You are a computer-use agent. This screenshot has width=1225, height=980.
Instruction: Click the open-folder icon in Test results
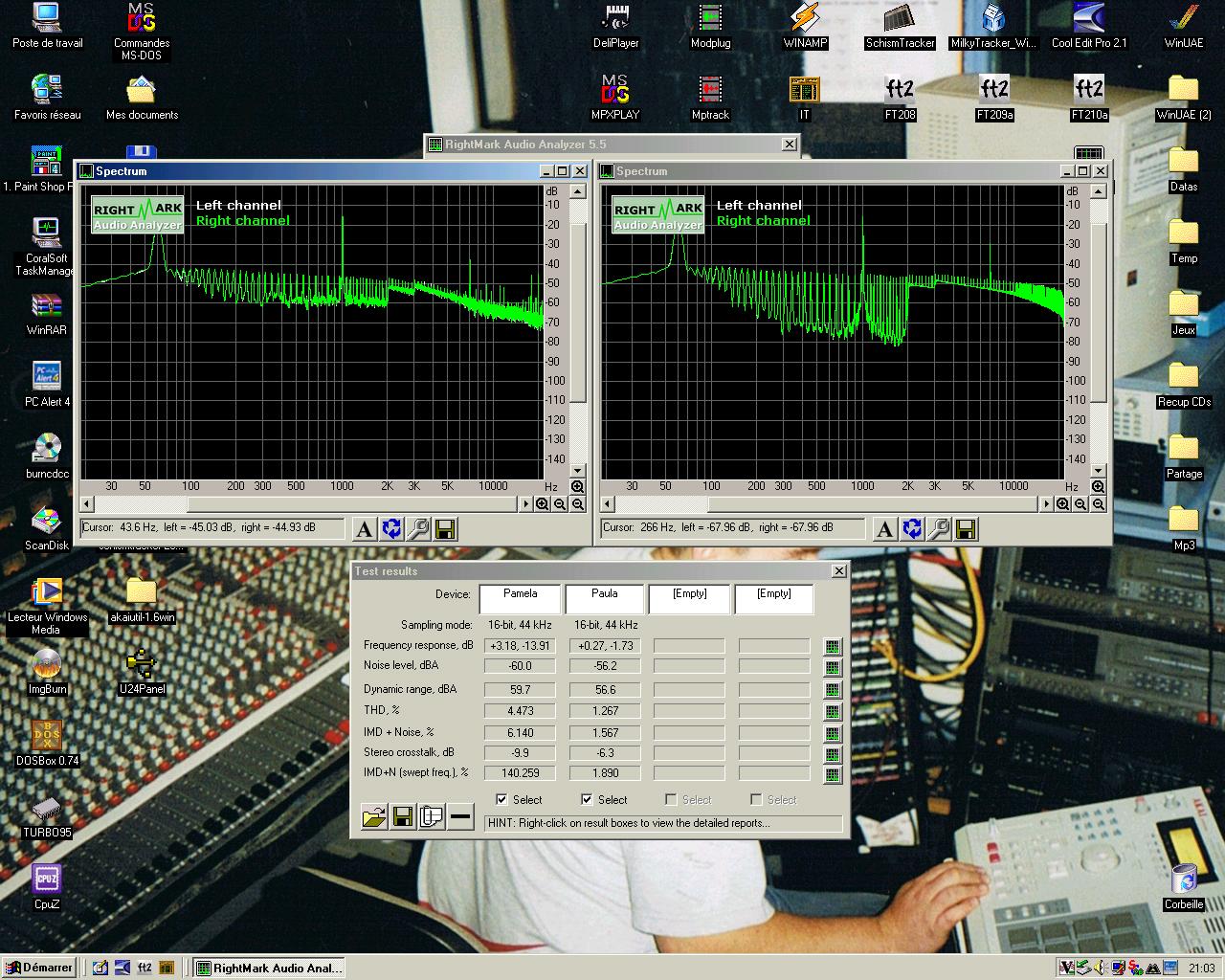(x=374, y=816)
